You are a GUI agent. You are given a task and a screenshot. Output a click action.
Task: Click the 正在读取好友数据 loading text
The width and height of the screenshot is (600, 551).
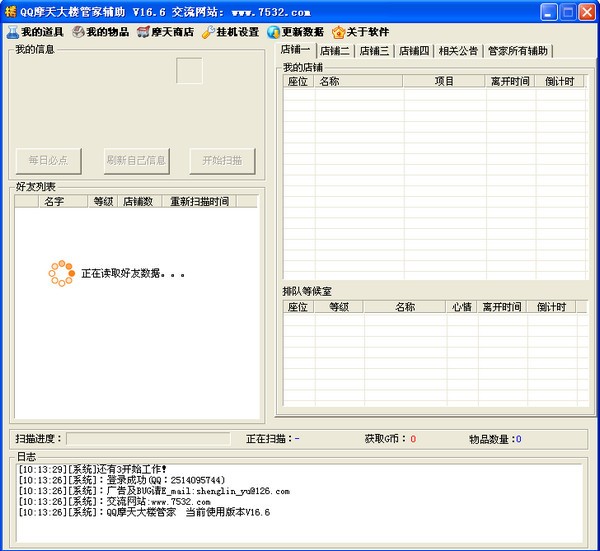(133, 274)
